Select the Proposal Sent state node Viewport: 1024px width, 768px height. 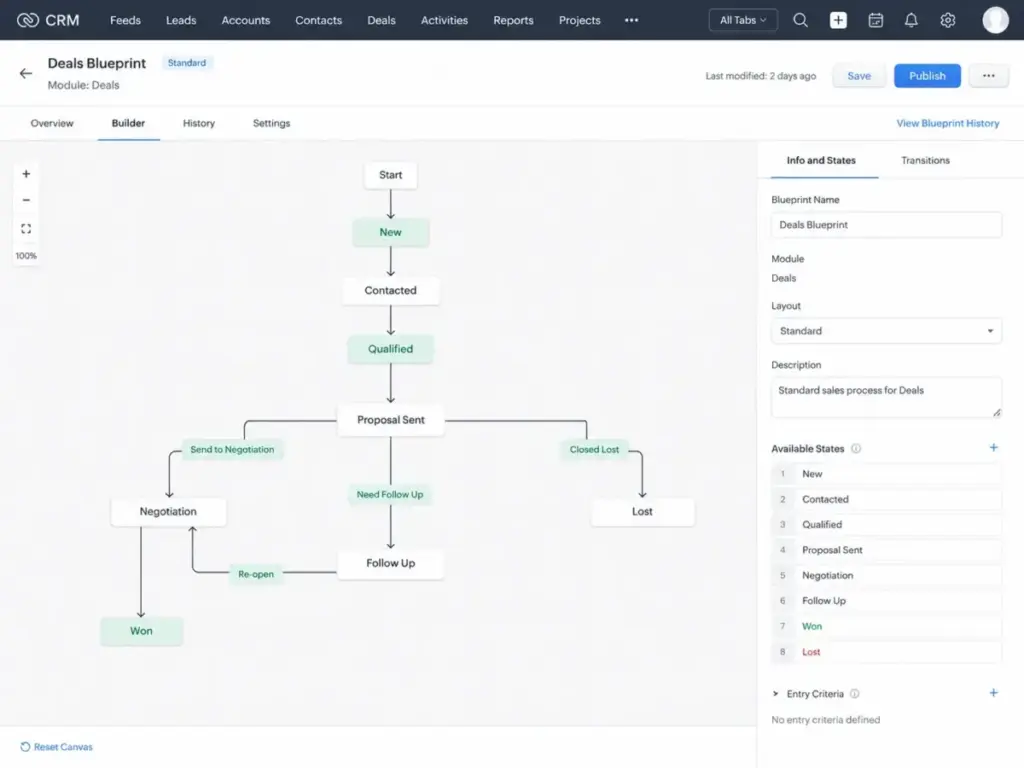coord(391,420)
